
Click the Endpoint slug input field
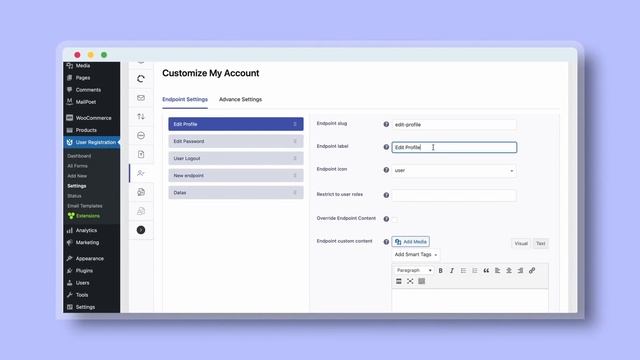(x=454, y=124)
